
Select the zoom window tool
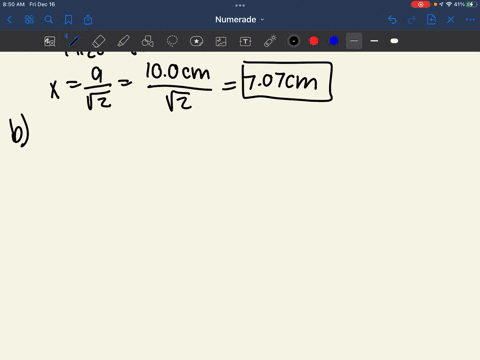click(50, 41)
